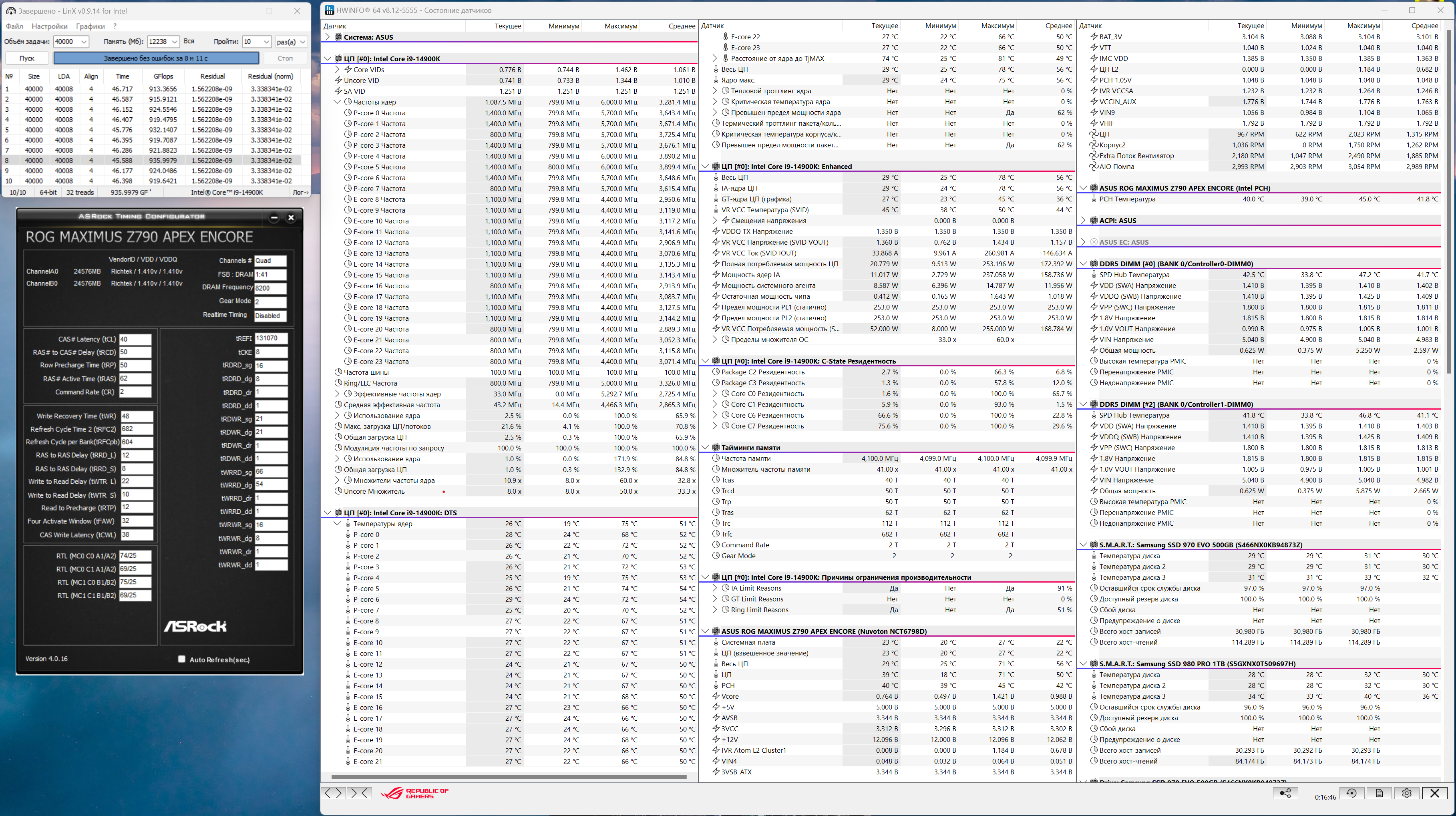
Task: Open the Графики menu in LinX
Action: pyautogui.click(x=90, y=26)
